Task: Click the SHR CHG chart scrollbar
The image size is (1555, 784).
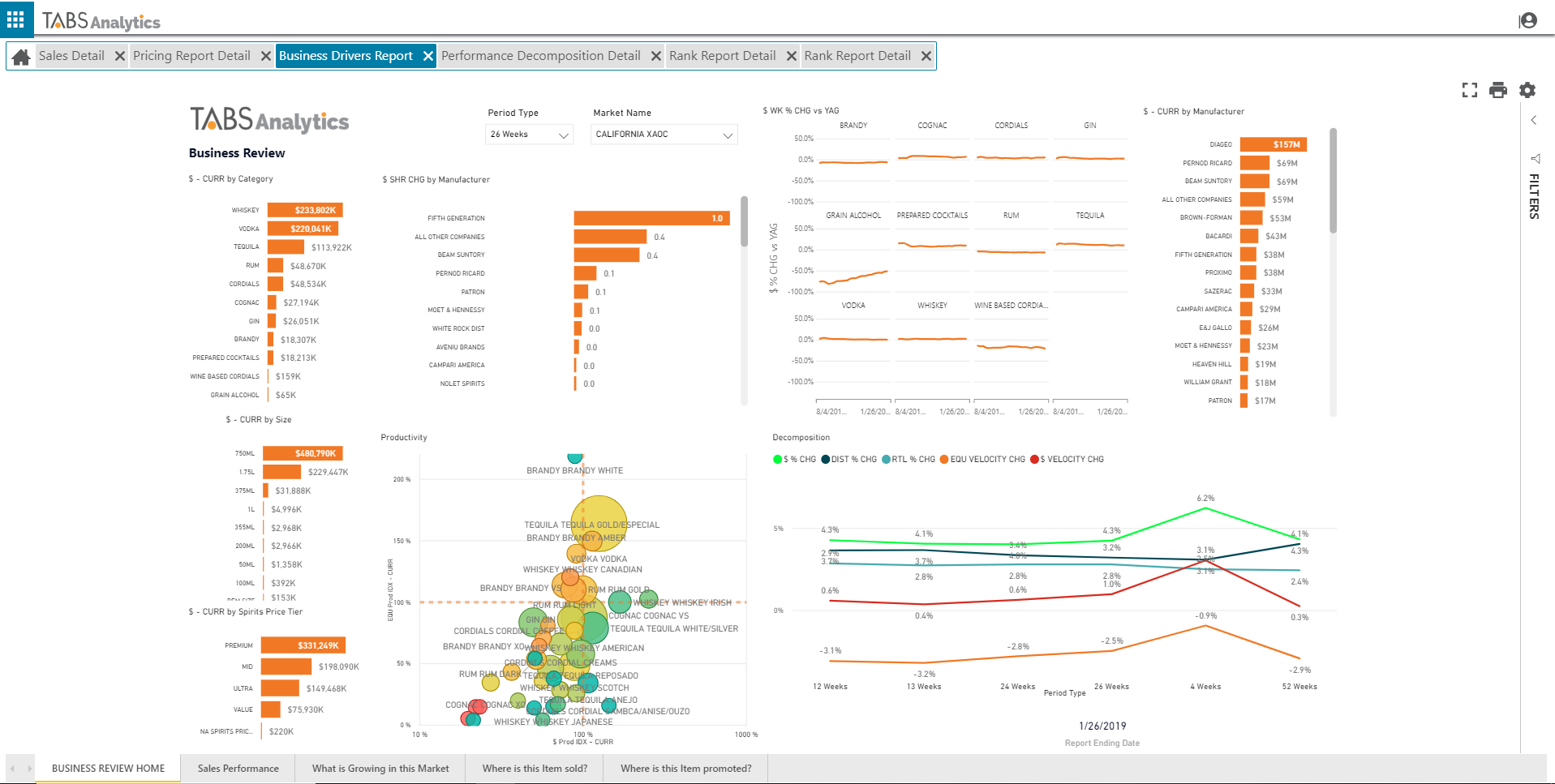Action: (744, 221)
